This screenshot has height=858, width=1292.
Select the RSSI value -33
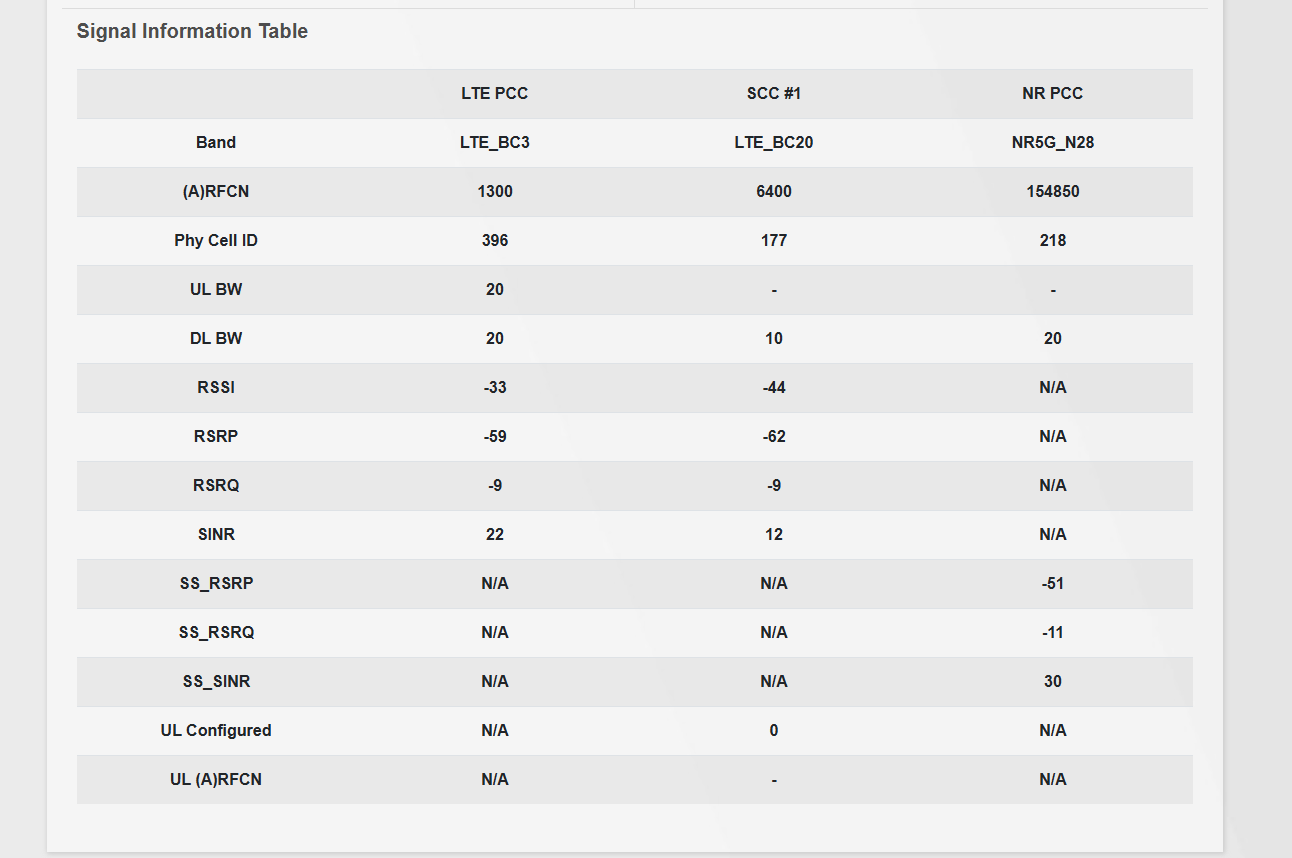point(494,387)
